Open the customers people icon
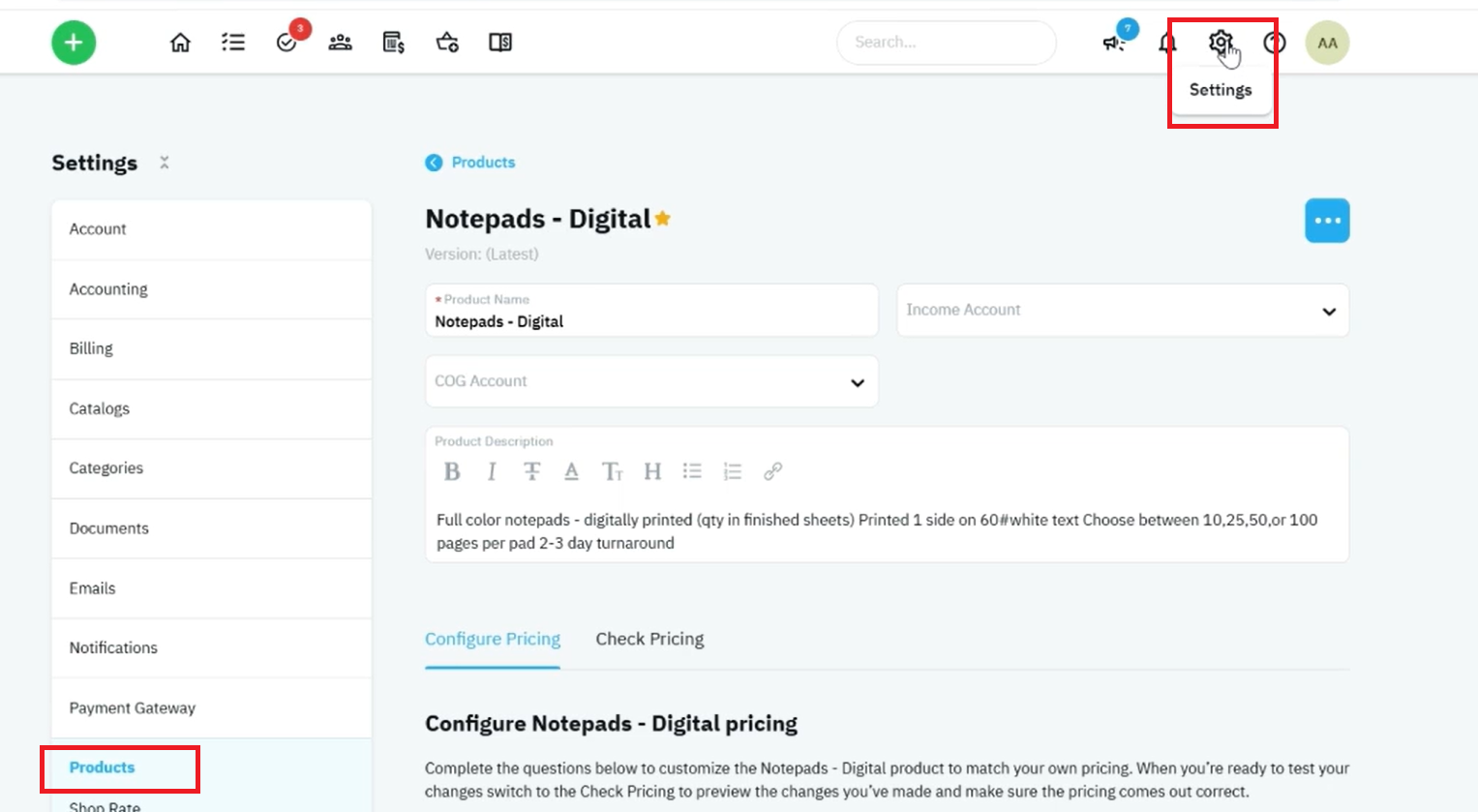Screen dimensions: 1478x812 (x=340, y=43)
